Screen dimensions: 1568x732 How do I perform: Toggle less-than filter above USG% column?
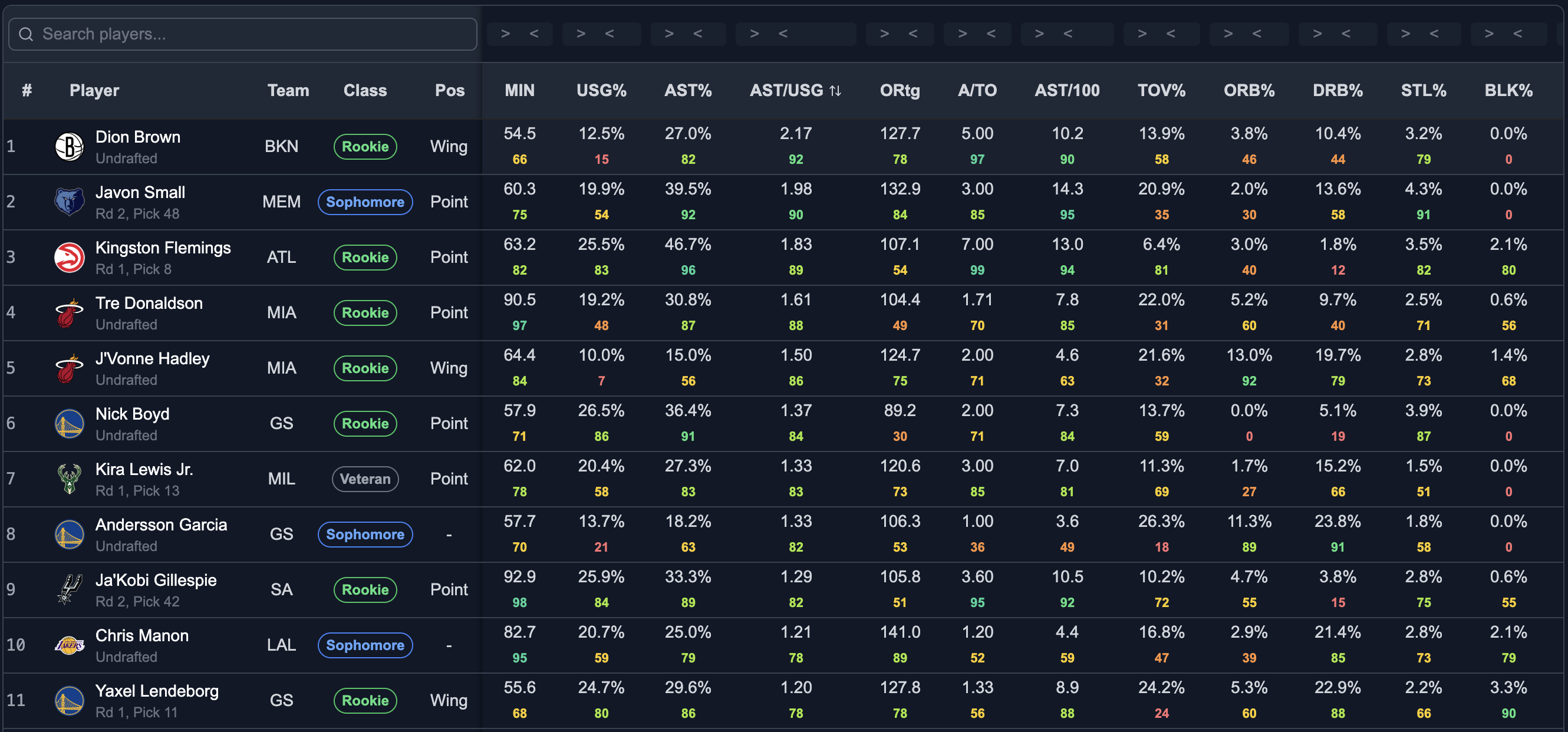tap(610, 34)
